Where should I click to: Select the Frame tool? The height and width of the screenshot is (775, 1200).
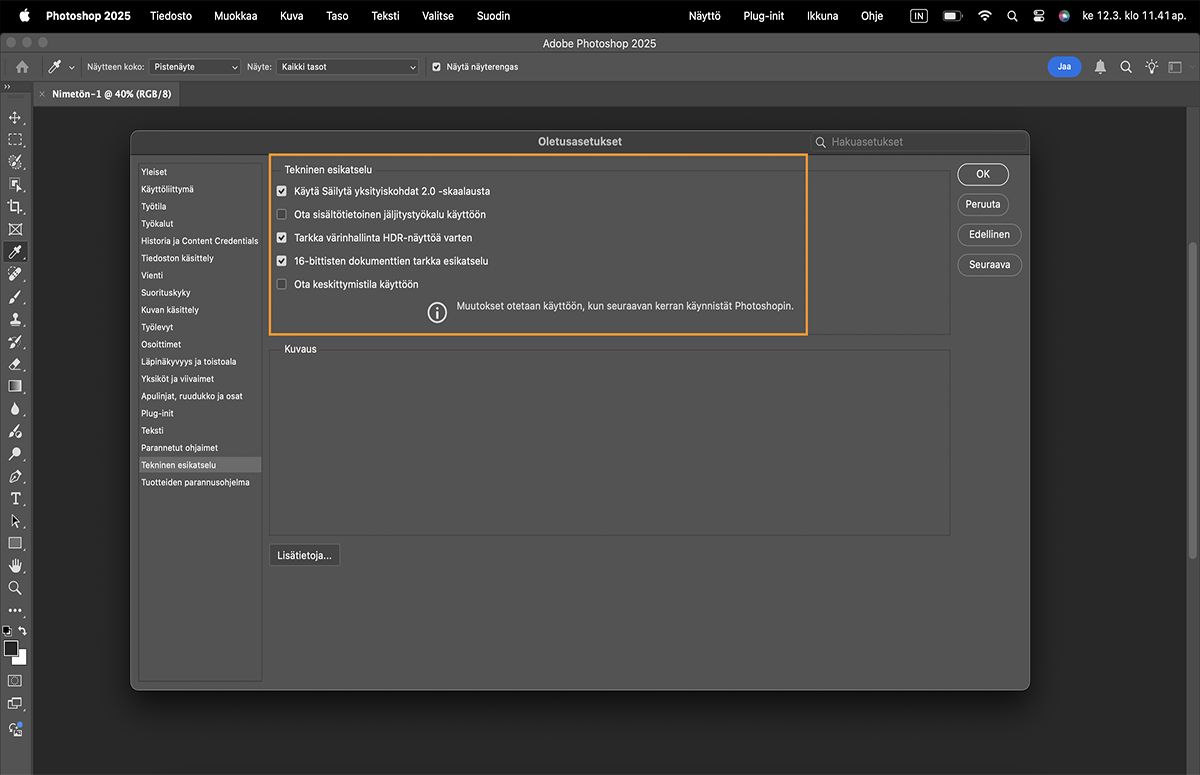(15, 229)
